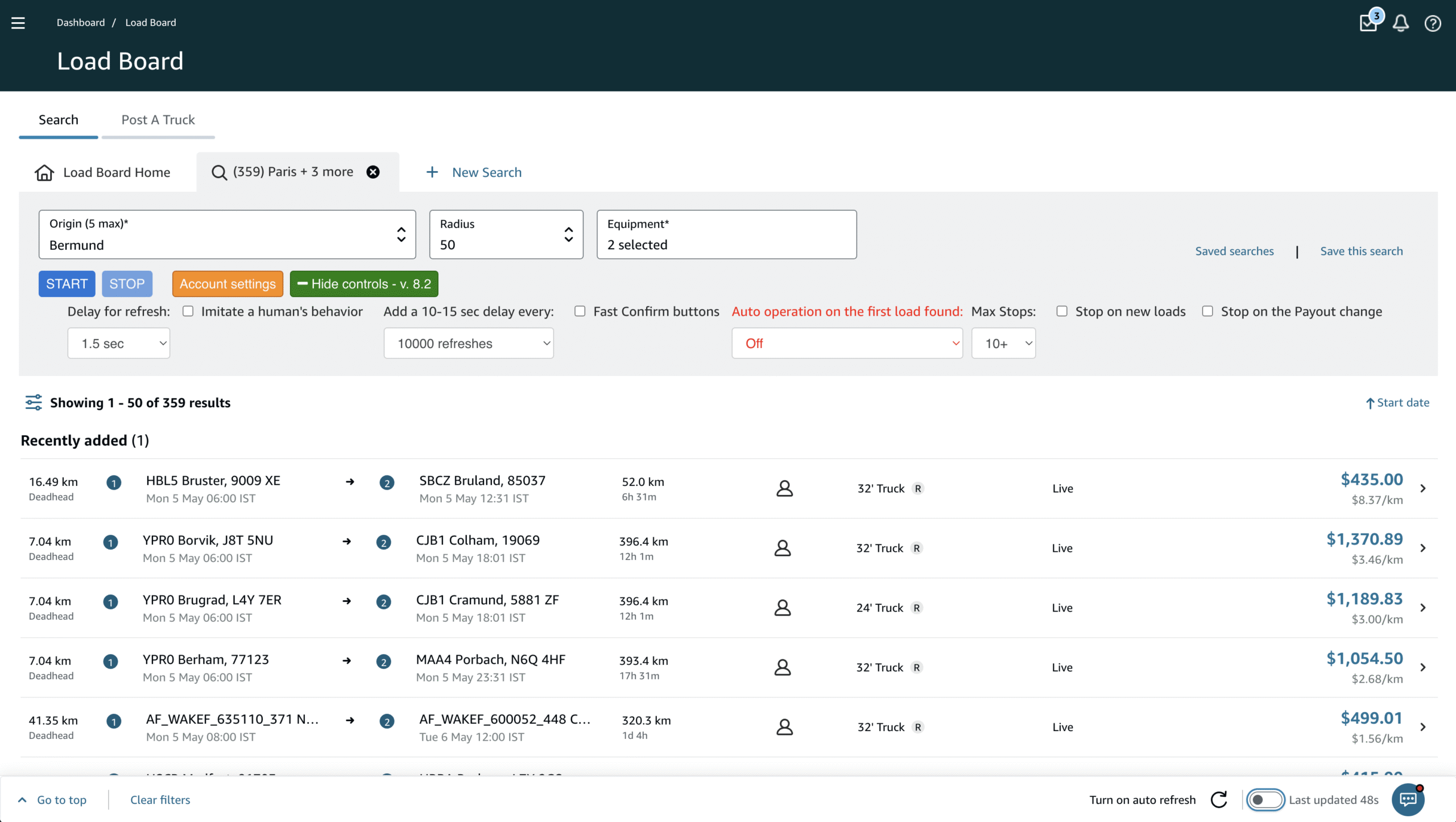Close the Paris + 3 more search tab
The width and height of the screenshot is (1456, 822).
(373, 172)
